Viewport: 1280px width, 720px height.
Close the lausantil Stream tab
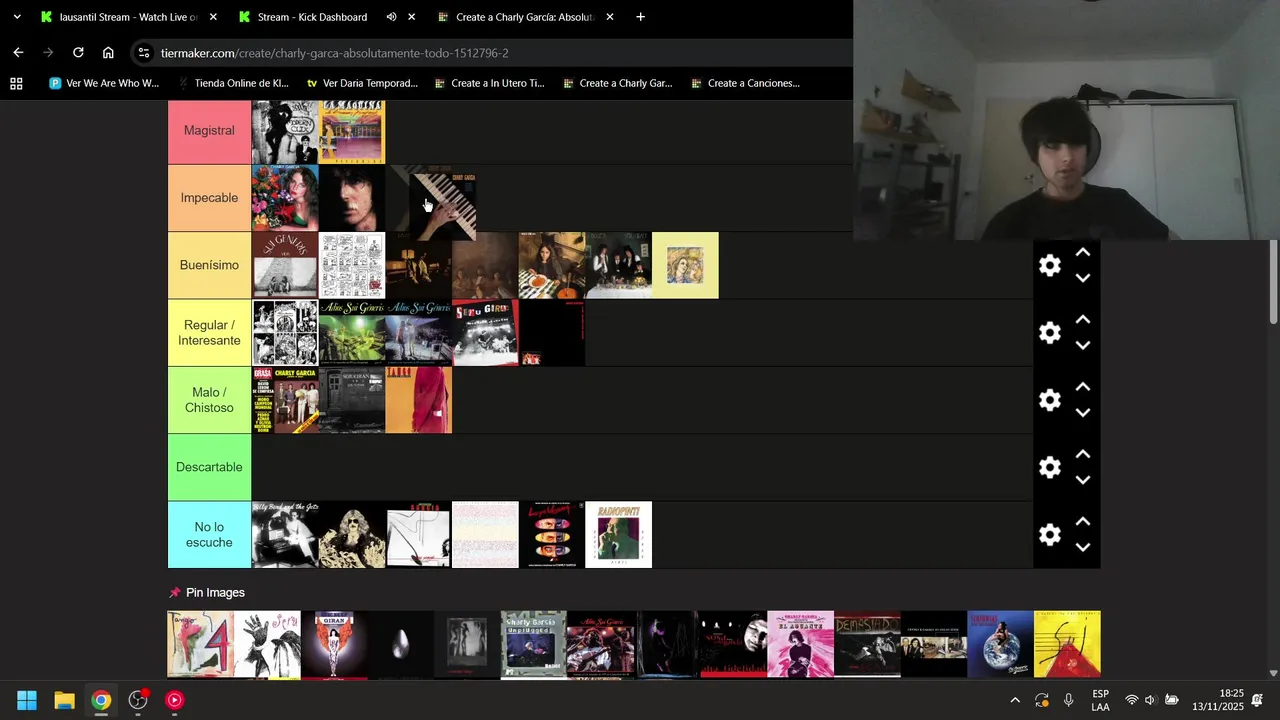coord(213,17)
